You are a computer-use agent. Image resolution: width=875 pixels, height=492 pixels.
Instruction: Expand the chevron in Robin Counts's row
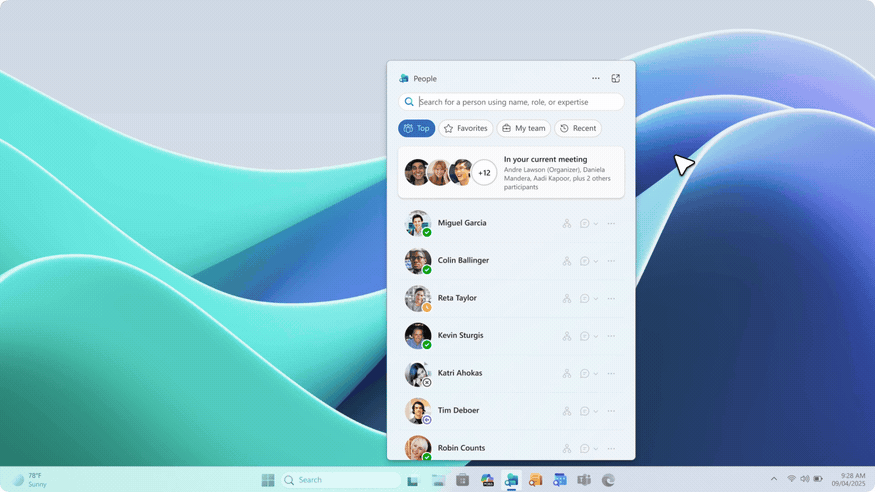click(x=596, y=448)
